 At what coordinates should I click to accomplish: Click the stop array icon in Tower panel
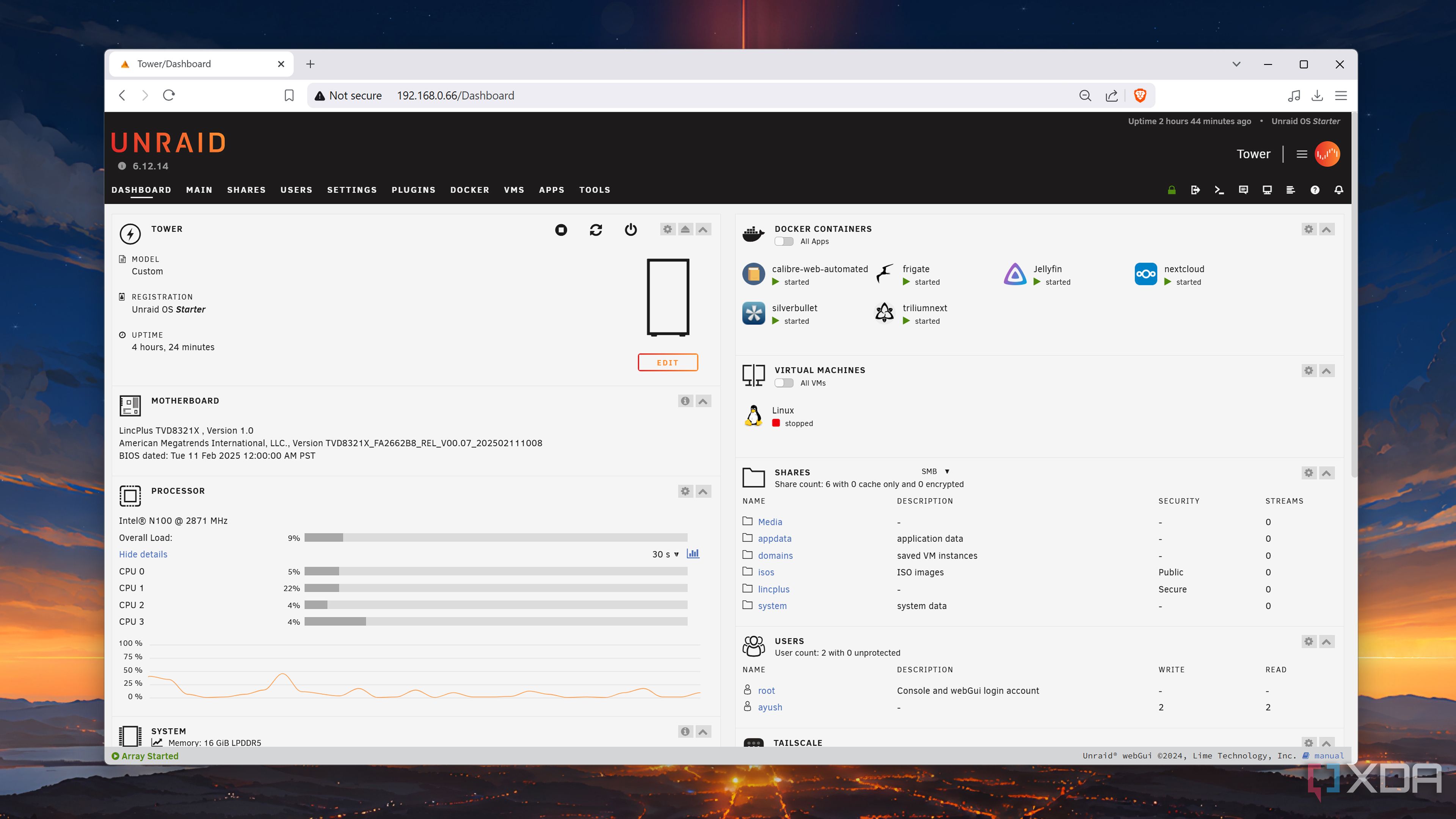coord(561,229)
